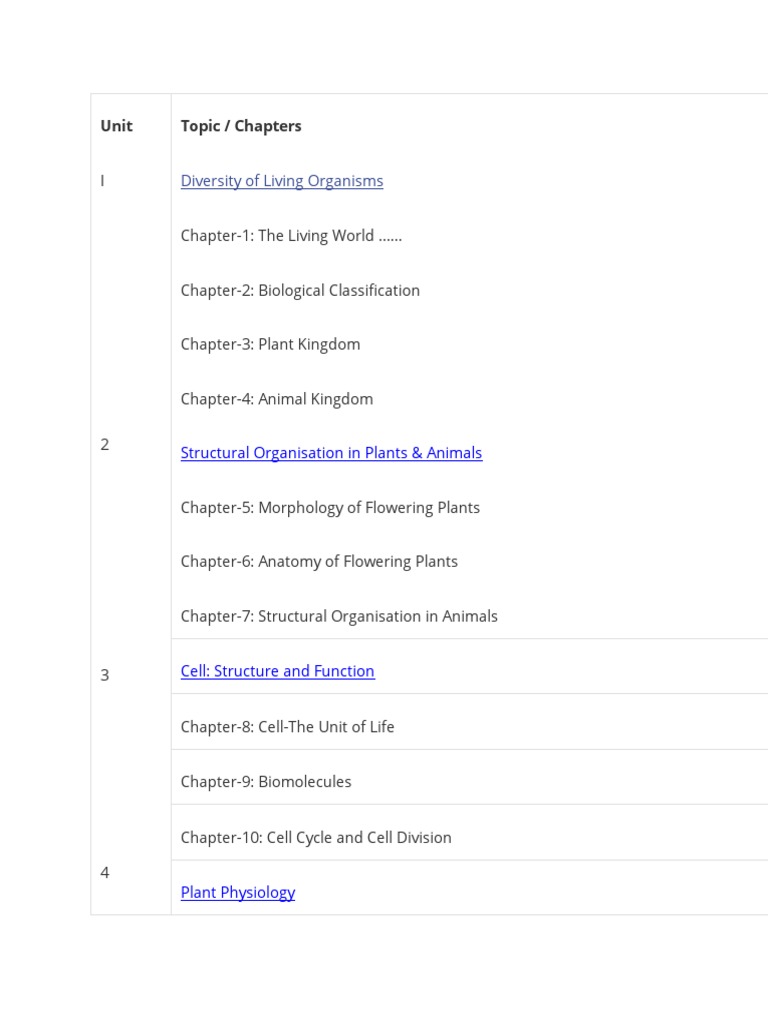The width and height of the screenshot is (768, 1024).
Task: Select Chapter-2: Biological Classification row
Action: [300, 290]
